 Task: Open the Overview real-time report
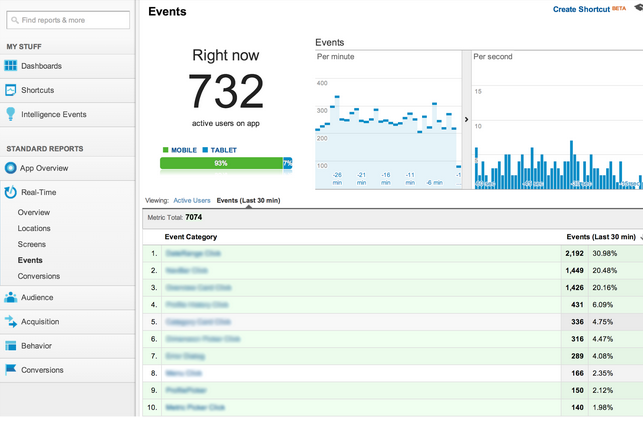(x=33, y=212)
